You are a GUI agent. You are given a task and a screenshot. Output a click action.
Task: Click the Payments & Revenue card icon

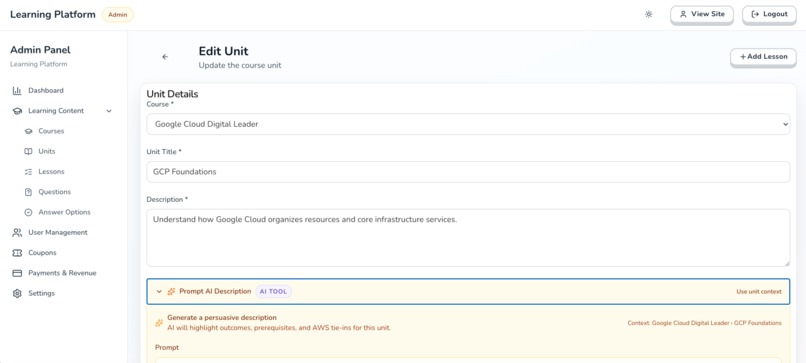tap(17, 273)
